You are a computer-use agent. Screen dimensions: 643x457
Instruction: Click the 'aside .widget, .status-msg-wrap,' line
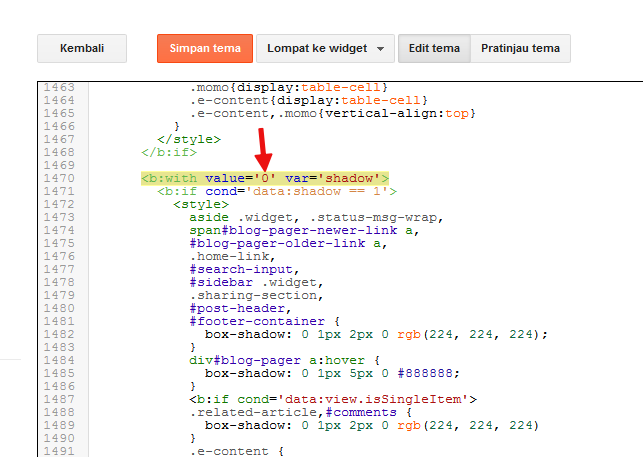click(317, 217)
